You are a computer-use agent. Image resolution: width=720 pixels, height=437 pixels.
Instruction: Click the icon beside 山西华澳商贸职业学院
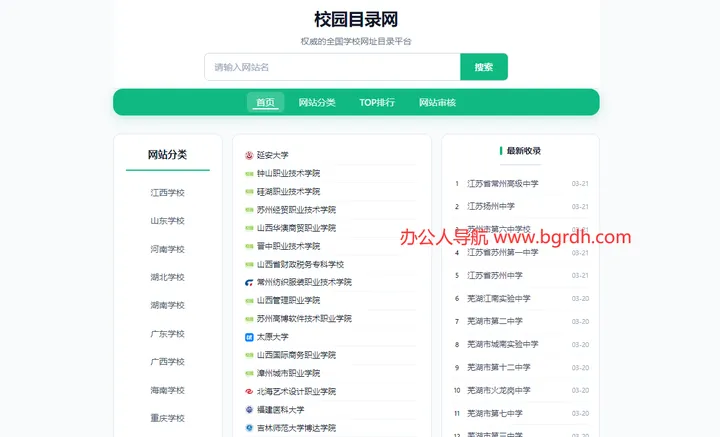click(x=249, y=228)
